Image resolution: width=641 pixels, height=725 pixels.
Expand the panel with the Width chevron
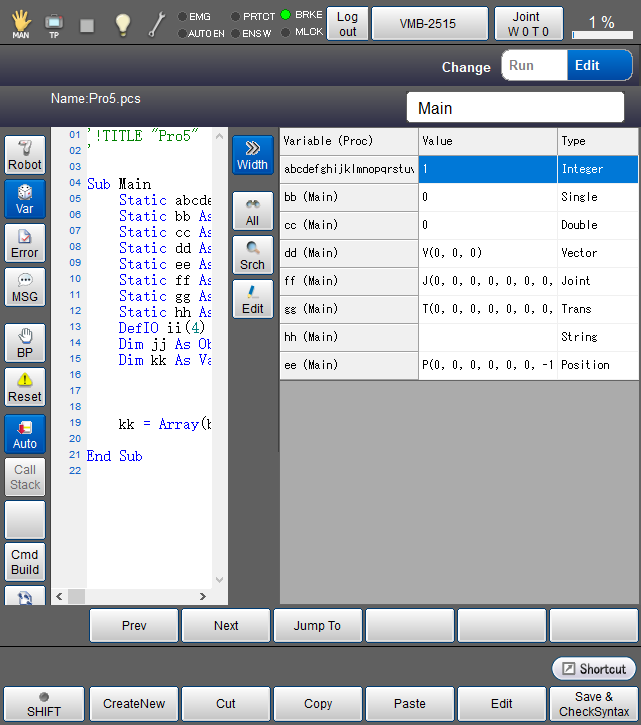click(252, 155)
